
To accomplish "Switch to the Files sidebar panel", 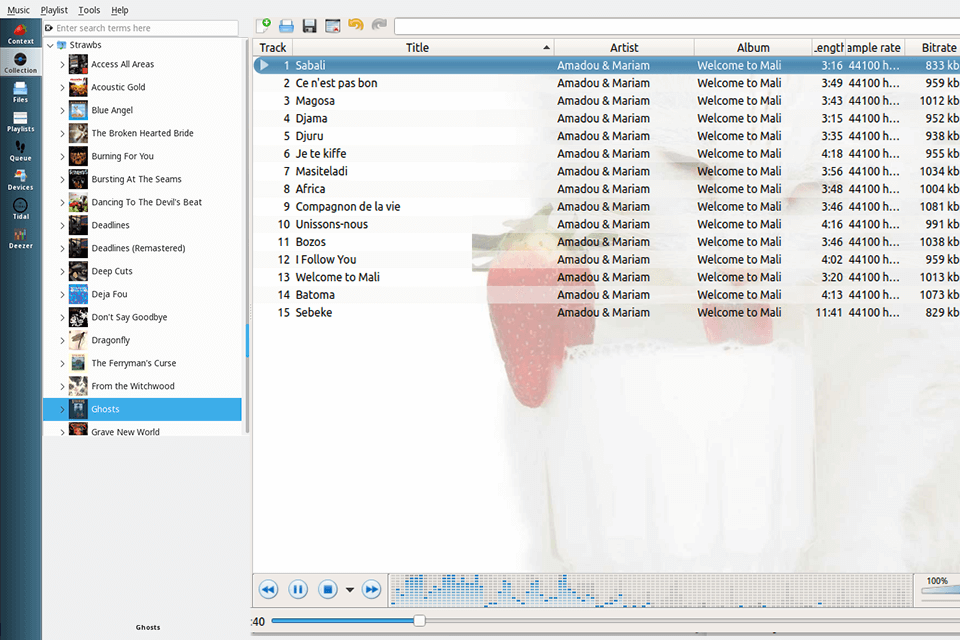I will coord(20,95).
